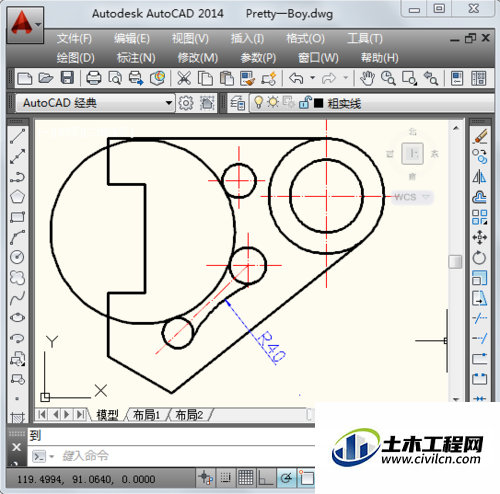Select the Polygon tool

coord(17,197)
